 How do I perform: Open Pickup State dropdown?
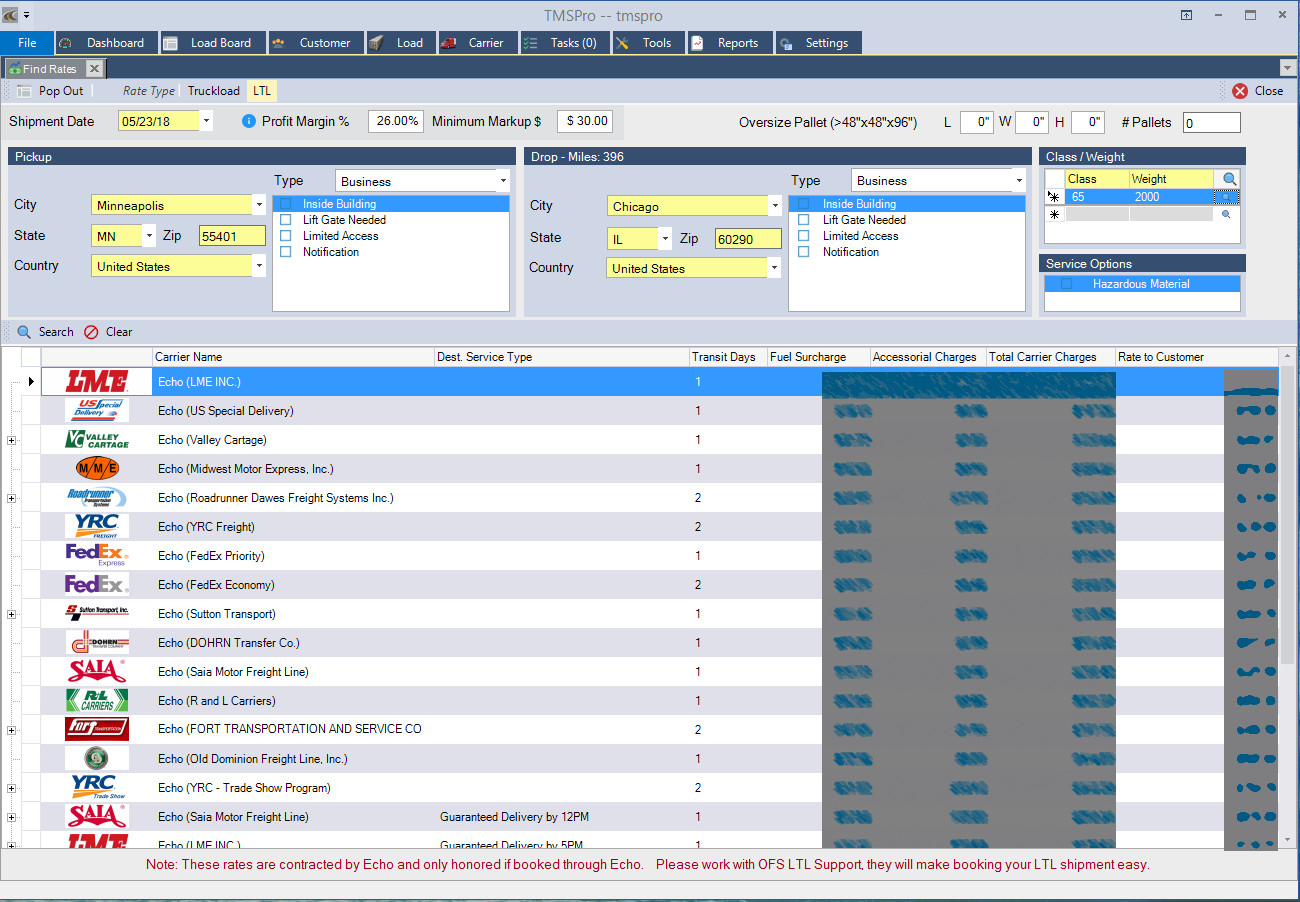click(149, 236)
